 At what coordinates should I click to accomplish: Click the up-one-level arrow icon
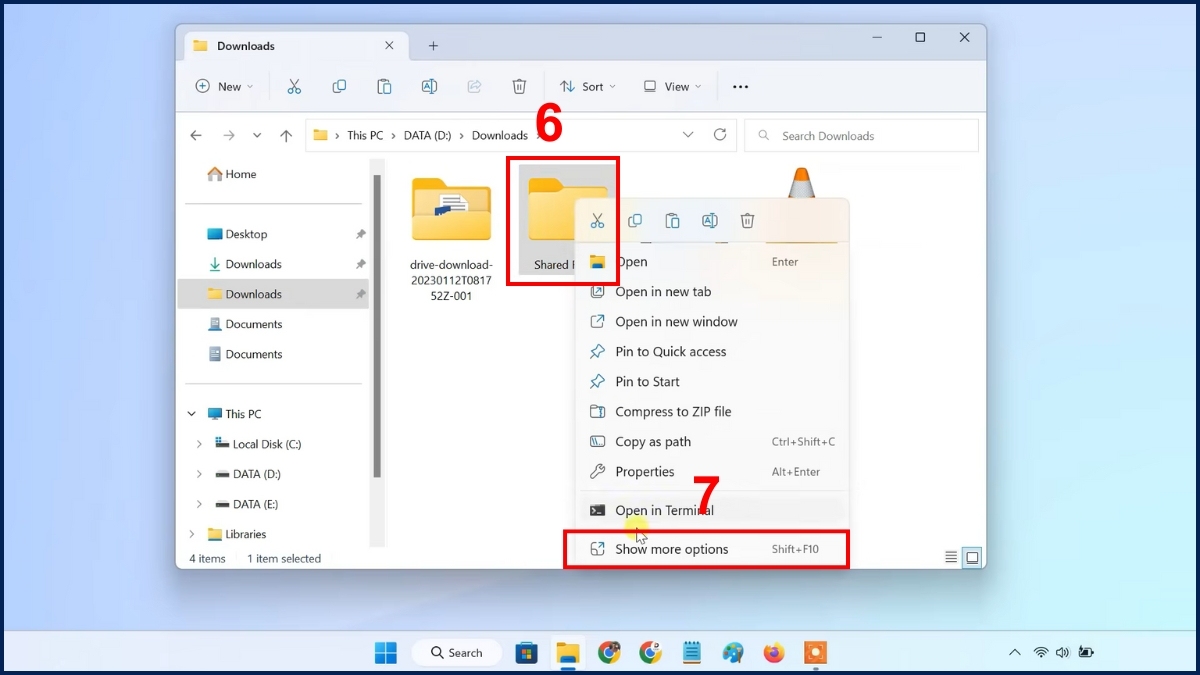click(286, 134)
